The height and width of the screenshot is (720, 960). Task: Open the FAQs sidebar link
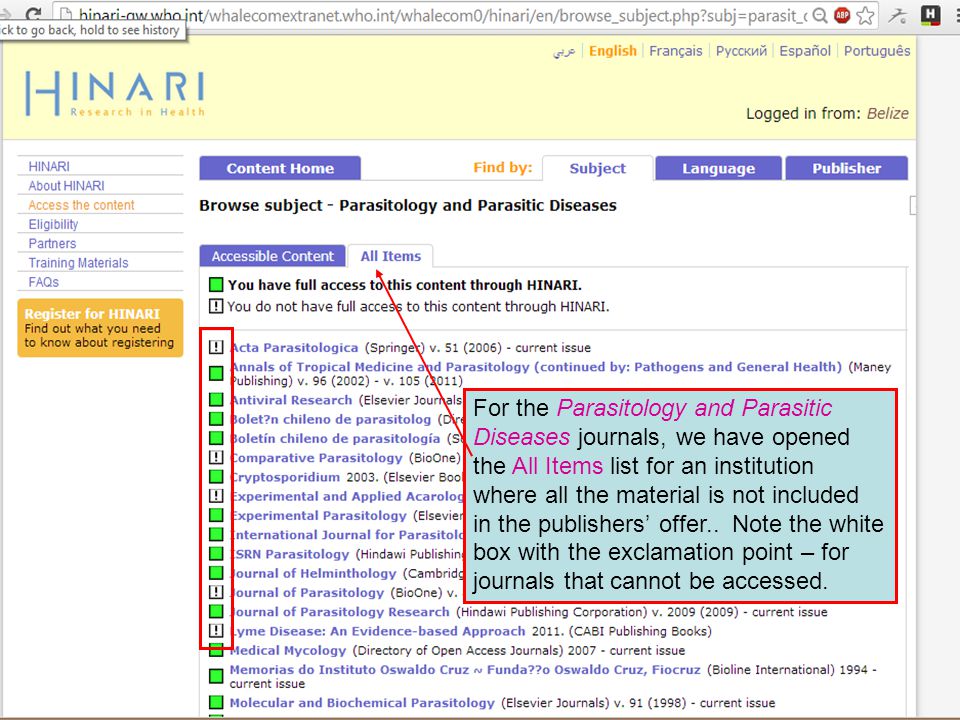click(x=43, y=282)
